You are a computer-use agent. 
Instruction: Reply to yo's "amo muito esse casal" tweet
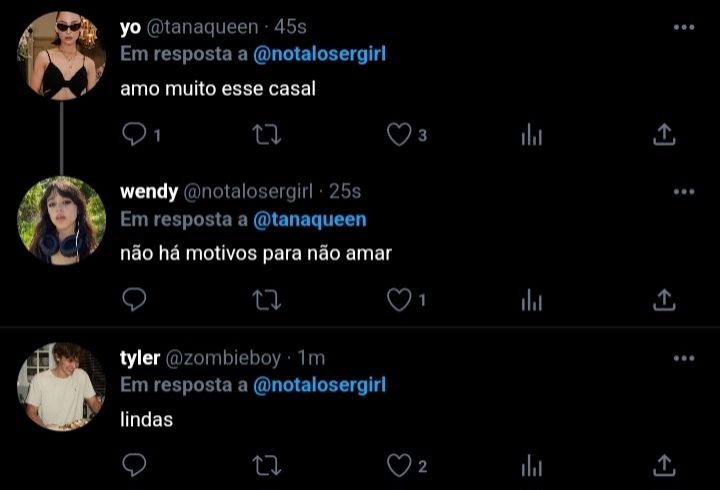click(x=134, y=135)
